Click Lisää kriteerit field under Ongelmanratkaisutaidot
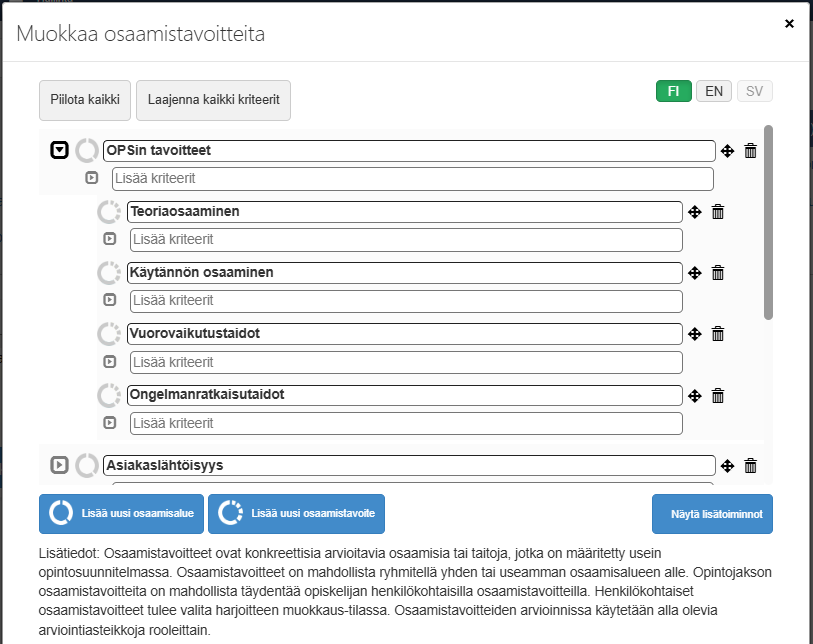This screenshot has width=813, height=644. click(406, 423)
